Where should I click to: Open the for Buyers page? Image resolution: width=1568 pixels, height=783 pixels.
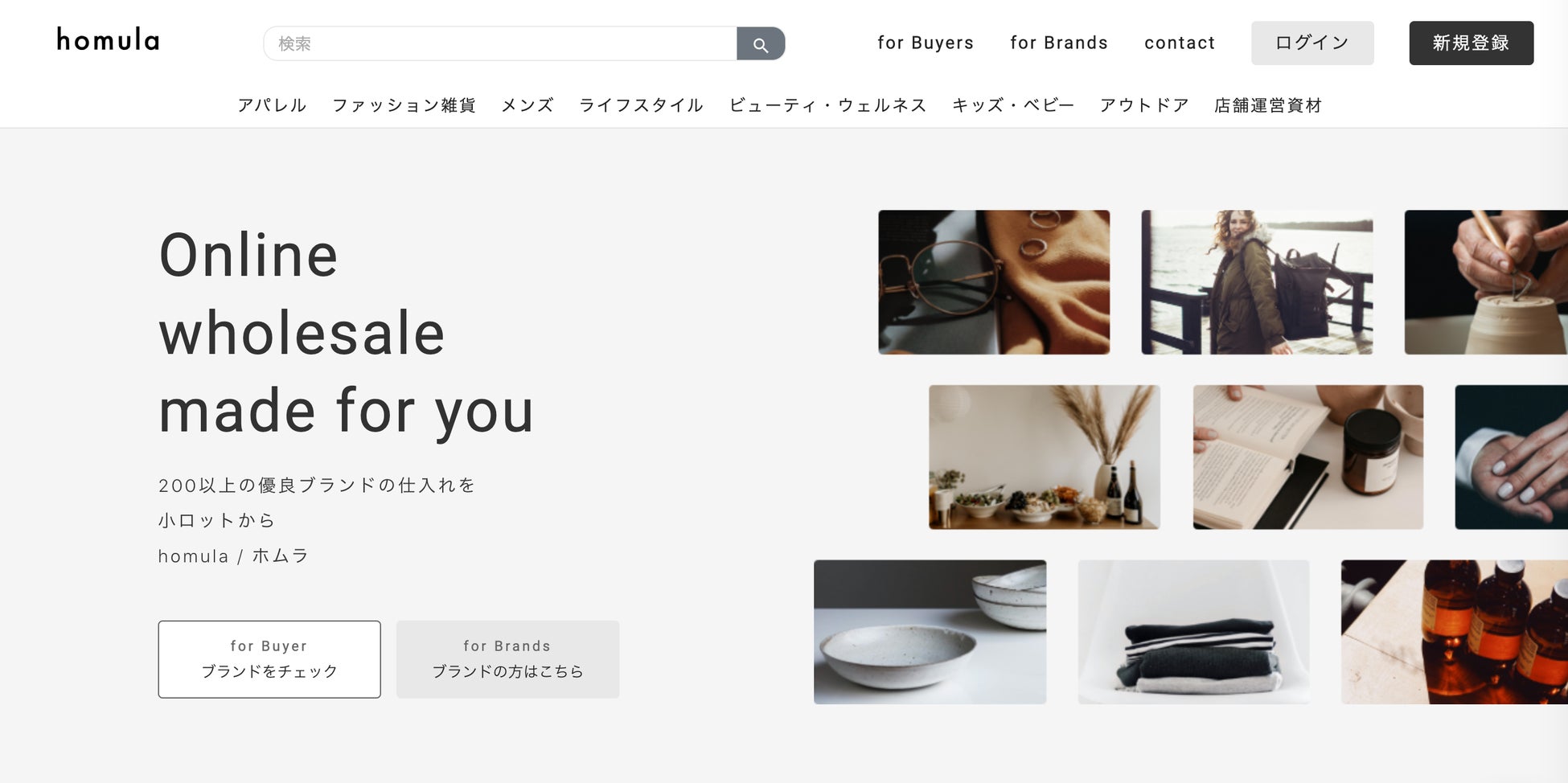926,43
